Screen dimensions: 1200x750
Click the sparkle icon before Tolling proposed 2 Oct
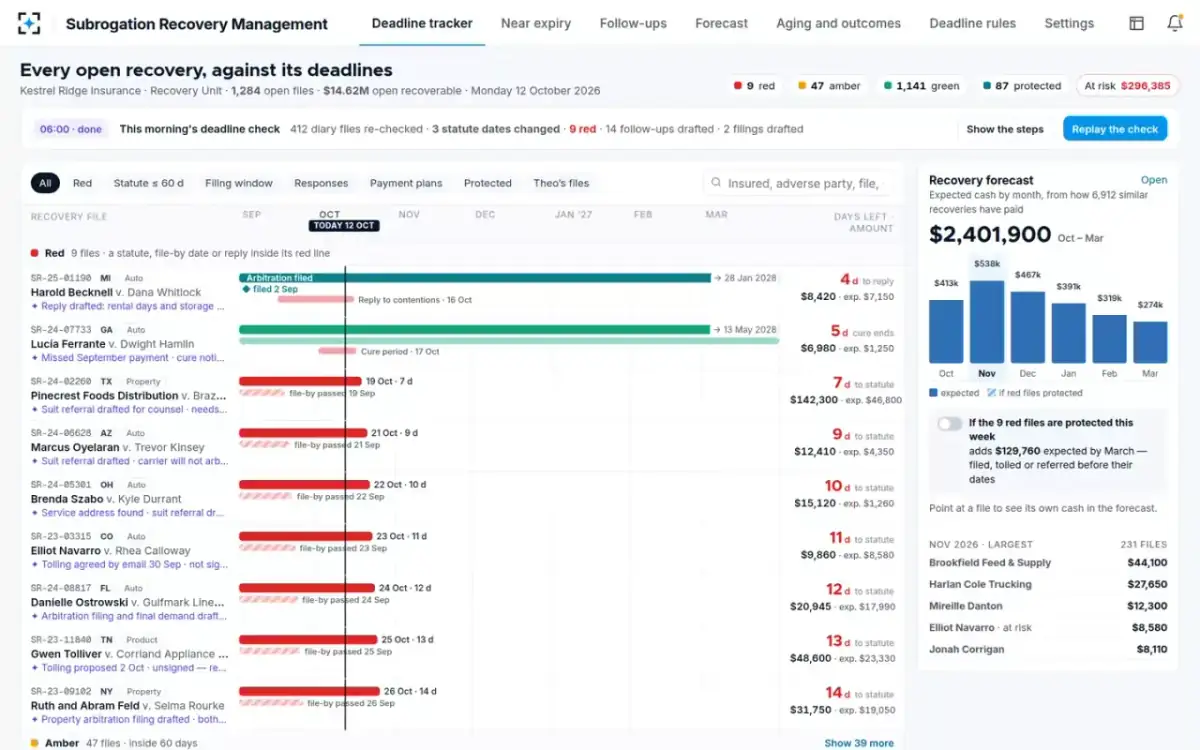pyautogui.click(x=35, y=668)
